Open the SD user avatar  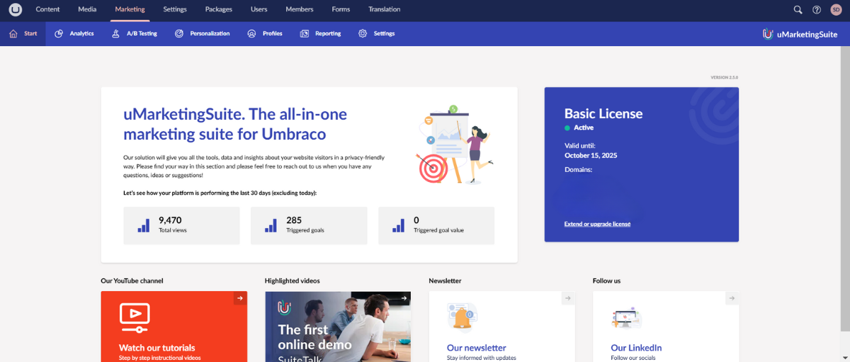click(836, 10)
